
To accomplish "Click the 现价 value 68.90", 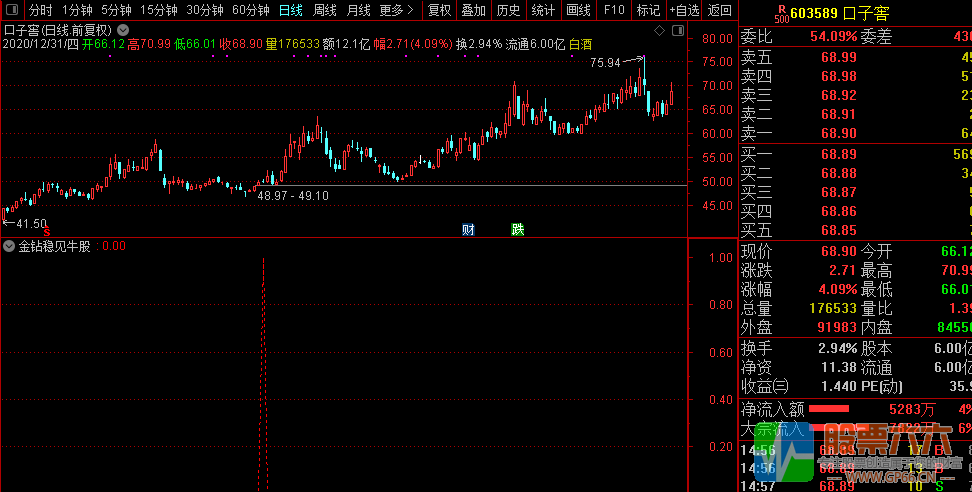I will pyautogui.click(x=839, y=252).
